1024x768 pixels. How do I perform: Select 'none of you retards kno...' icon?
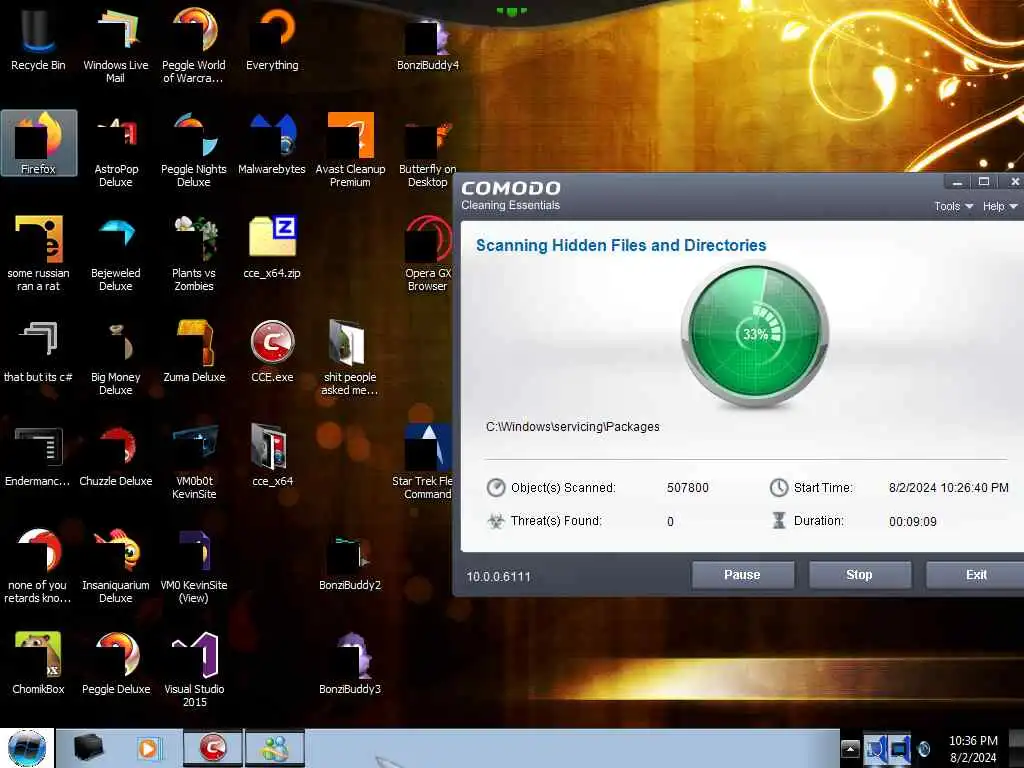pos(37,566)
